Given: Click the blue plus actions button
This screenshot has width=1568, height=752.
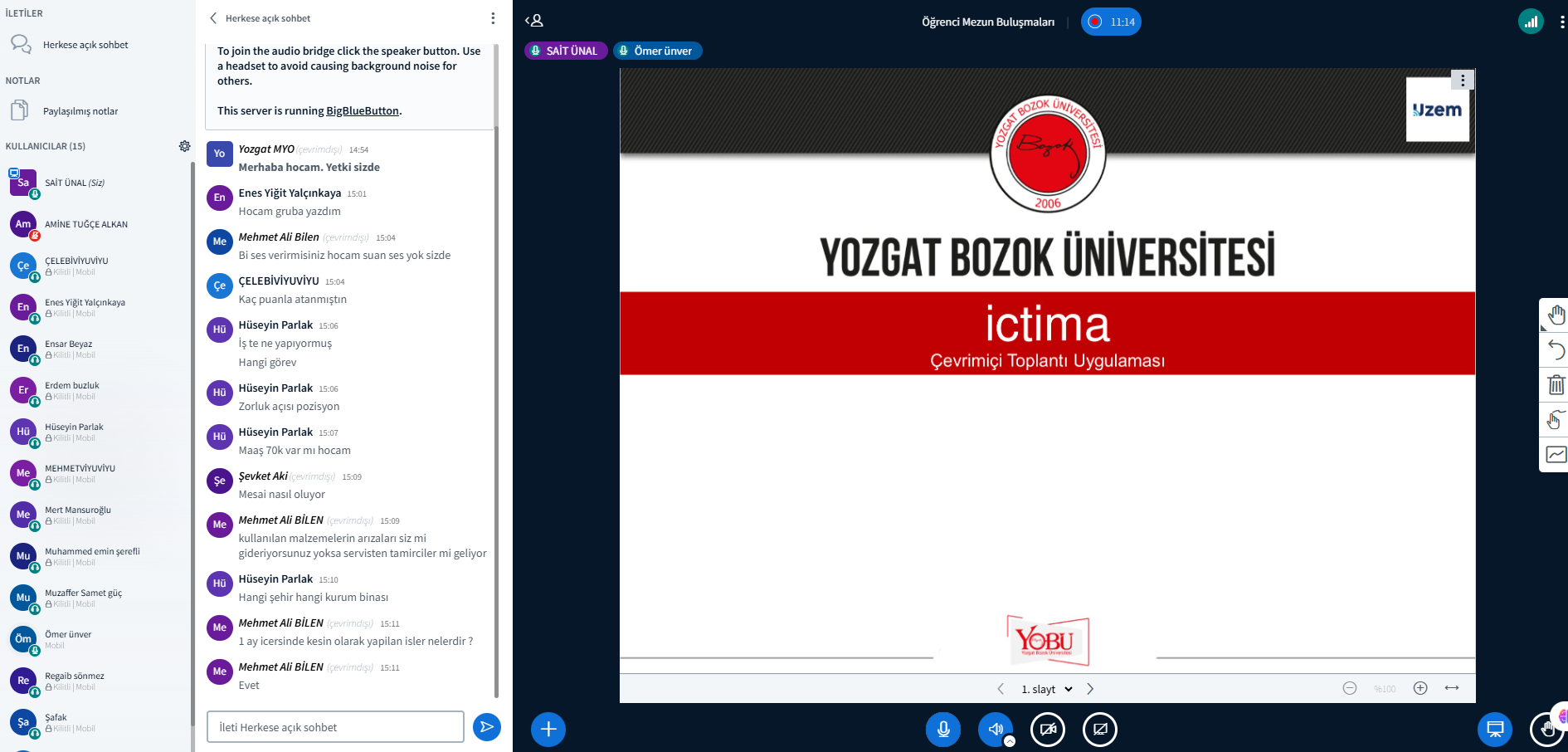Looking at the screenshot, I should tap(548, 730).
